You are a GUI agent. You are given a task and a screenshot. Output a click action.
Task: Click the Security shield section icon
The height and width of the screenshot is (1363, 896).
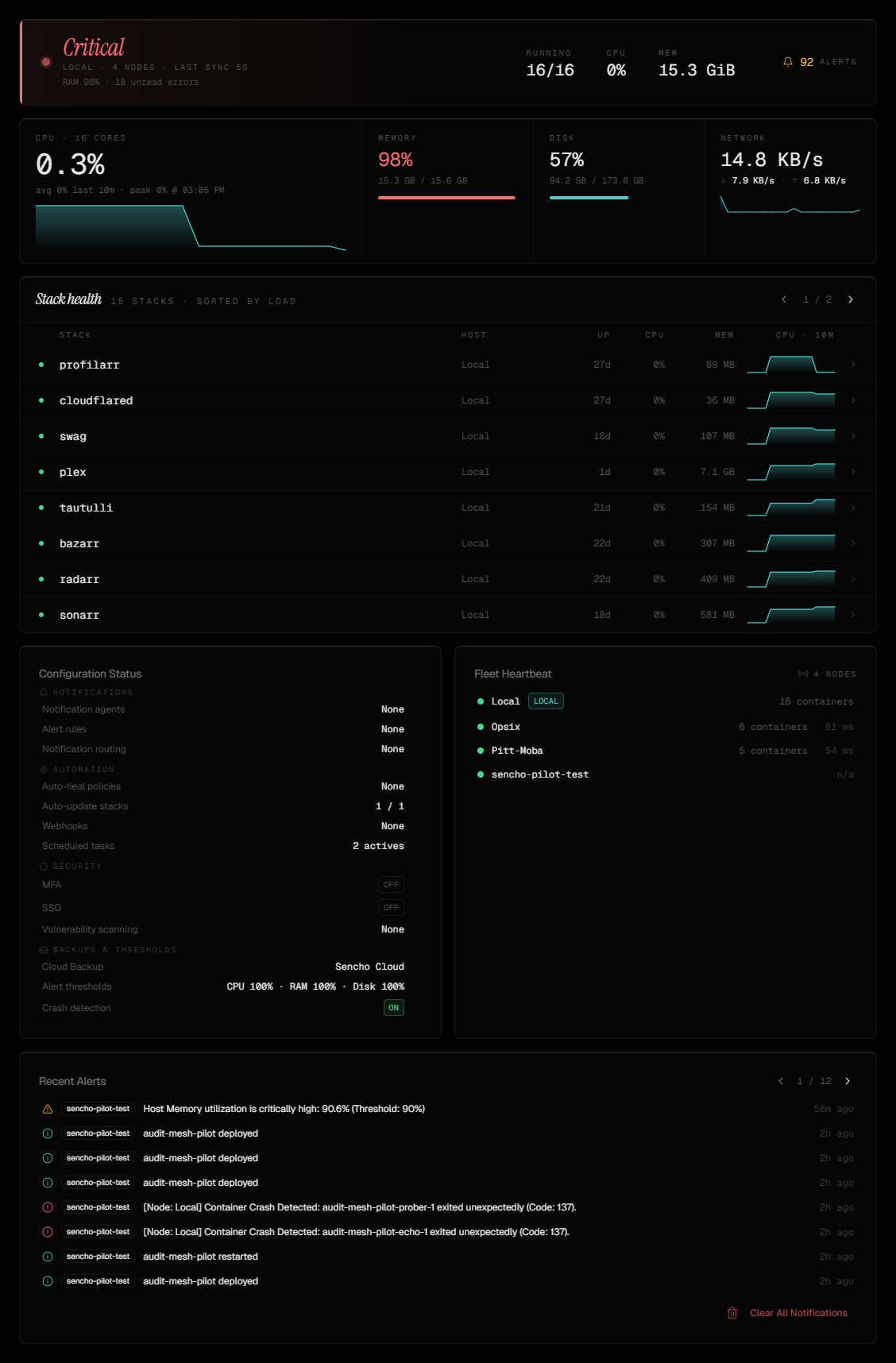(44, 867)
